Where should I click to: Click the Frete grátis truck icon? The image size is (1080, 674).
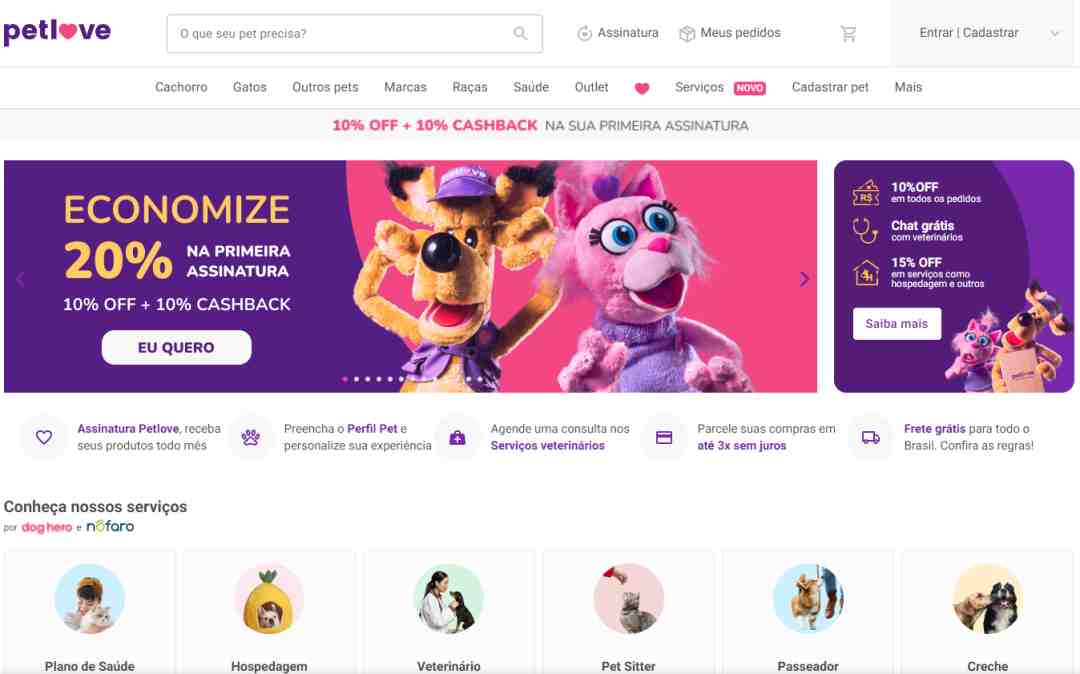click(x=871, y=437)
